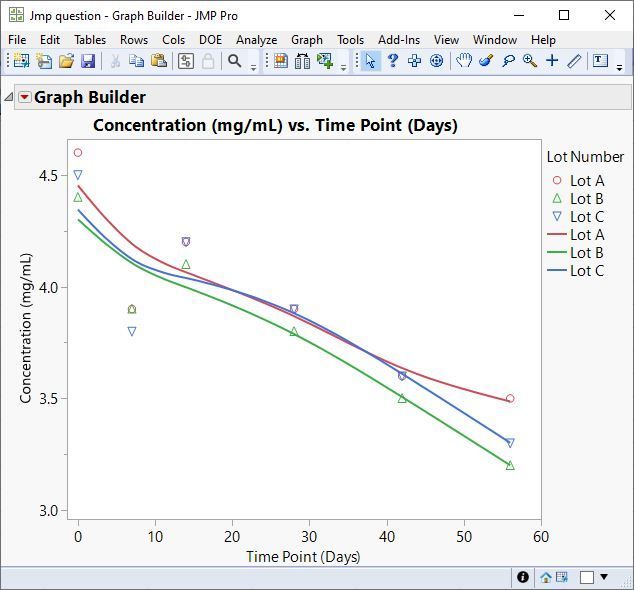
Task: Click the Lot A data point at day 0
Action: (x=78, y=152)
